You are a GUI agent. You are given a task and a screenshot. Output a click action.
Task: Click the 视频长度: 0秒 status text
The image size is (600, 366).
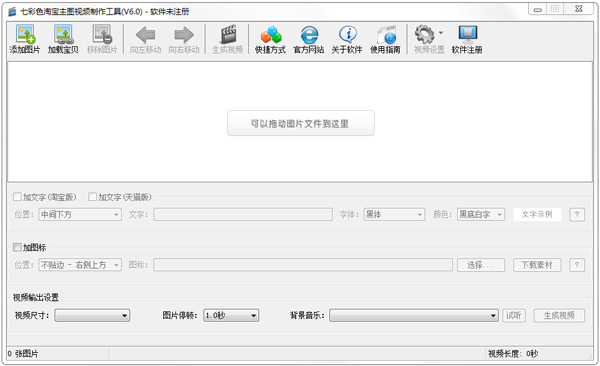tap(513, 354)
